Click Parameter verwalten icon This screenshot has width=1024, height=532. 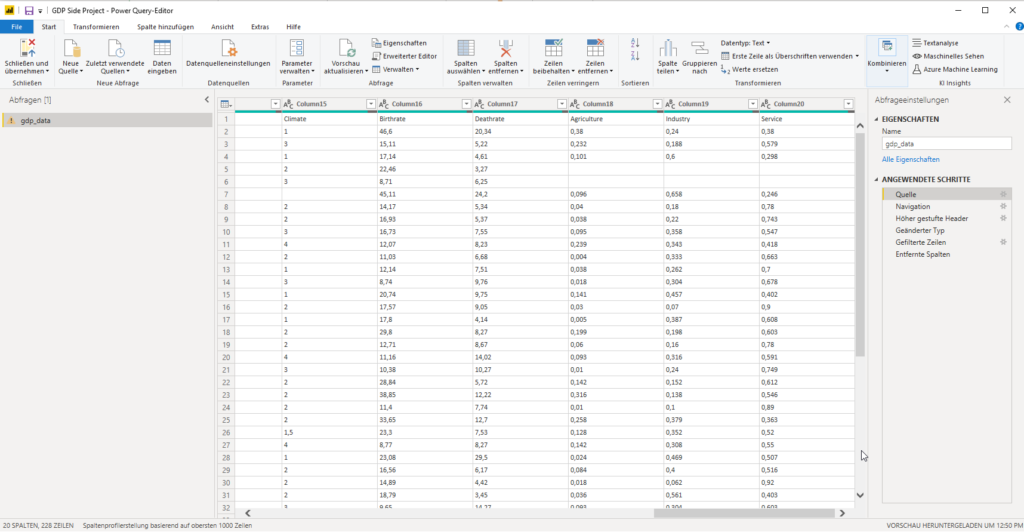pyautogui.click(x=296, y=48)
